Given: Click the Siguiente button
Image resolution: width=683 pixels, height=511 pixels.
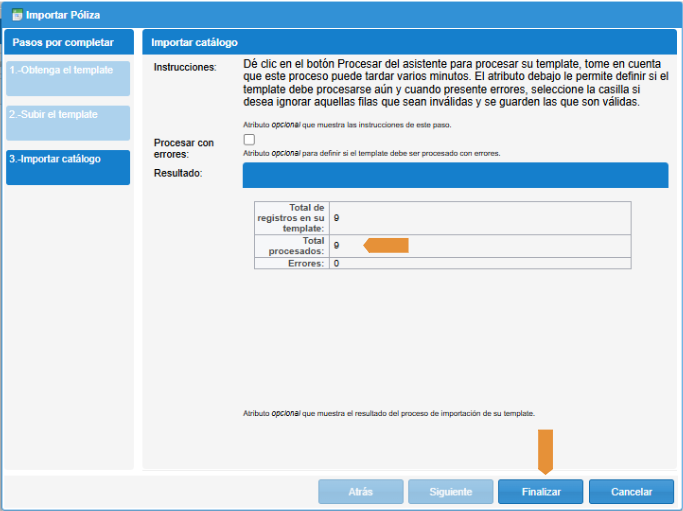Looking at the screenshot, I should coord(450,492).
